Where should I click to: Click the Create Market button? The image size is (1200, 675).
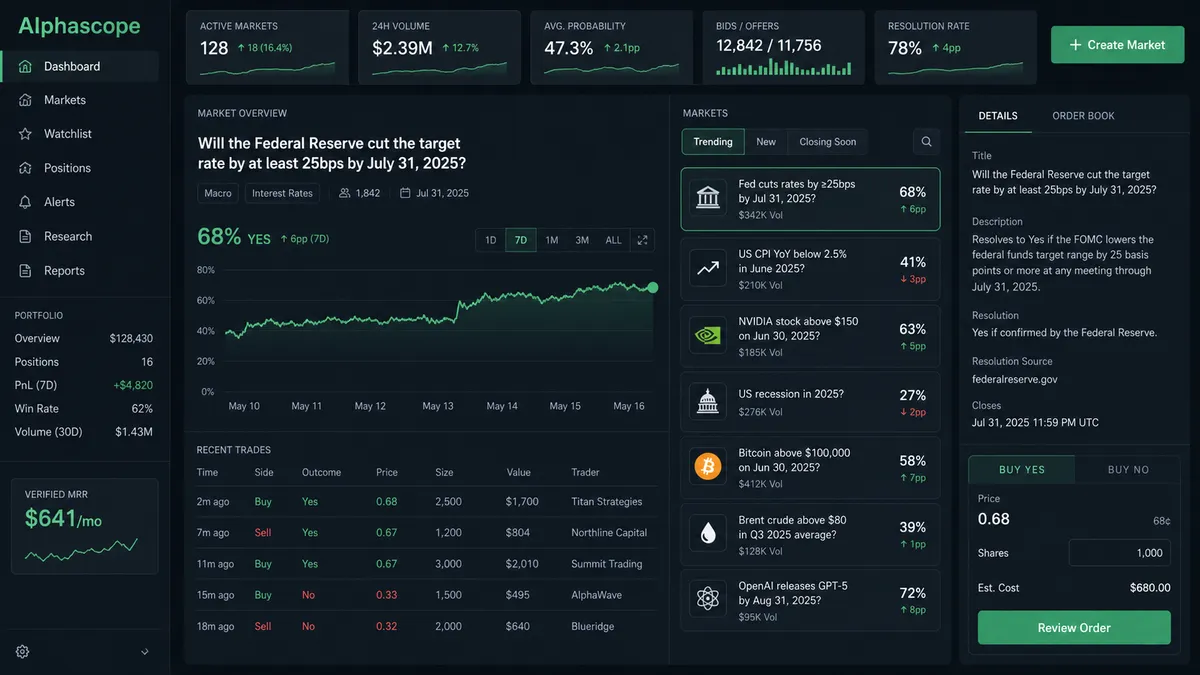pyautogui.click(x=1117, y=45)
